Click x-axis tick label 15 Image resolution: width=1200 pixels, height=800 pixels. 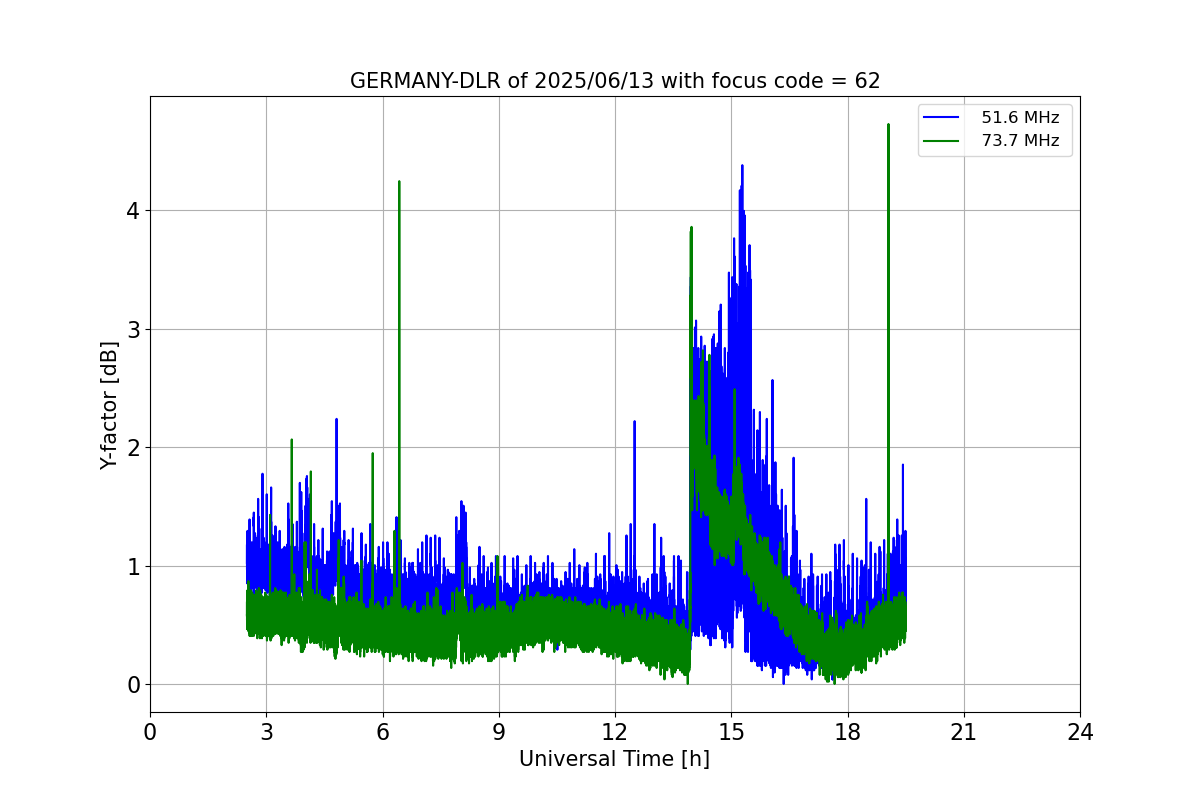coord(731,732)
